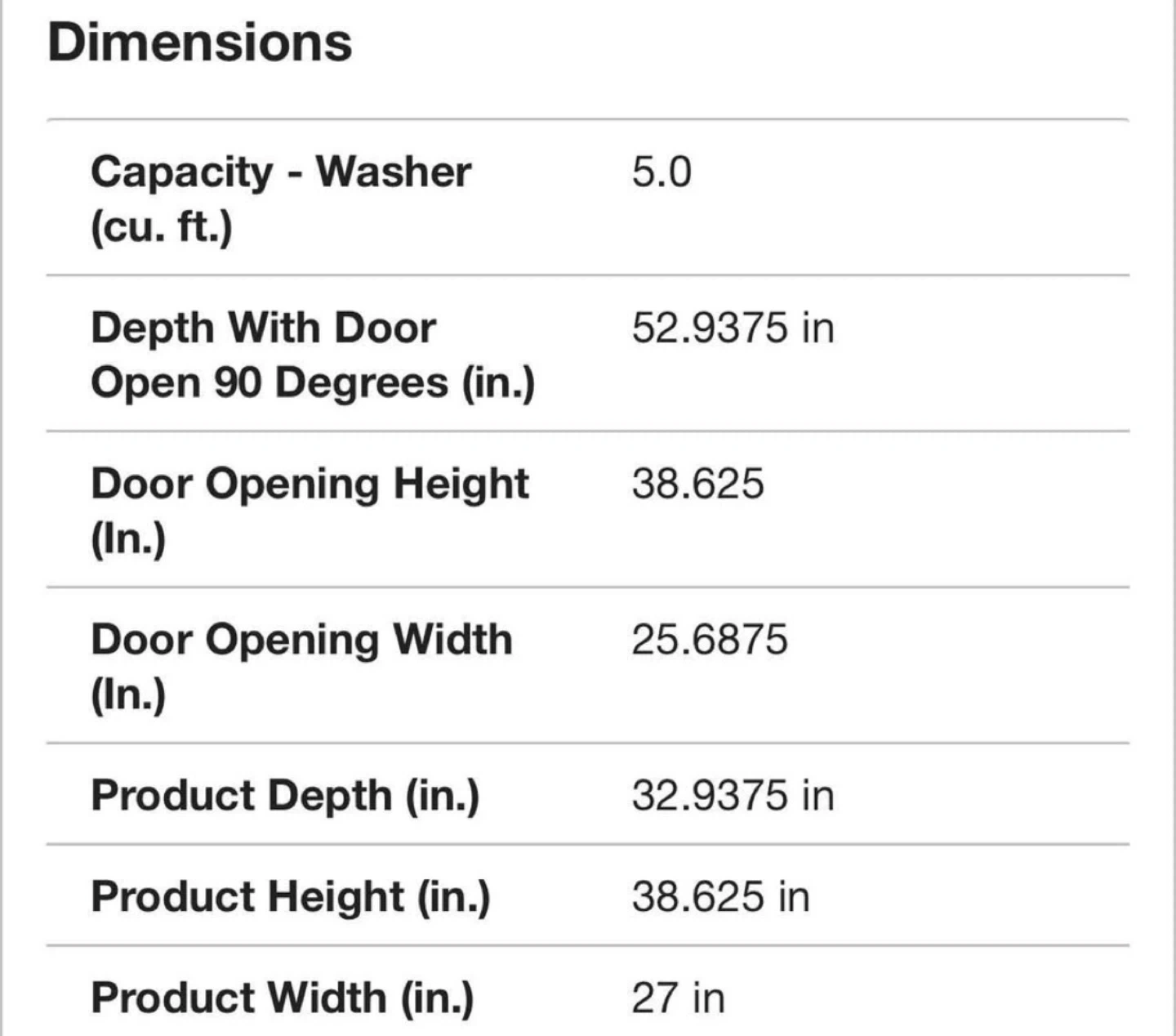Click the Door Opening Width (In.) label
1176x1036 pixels.
(301, 666)
